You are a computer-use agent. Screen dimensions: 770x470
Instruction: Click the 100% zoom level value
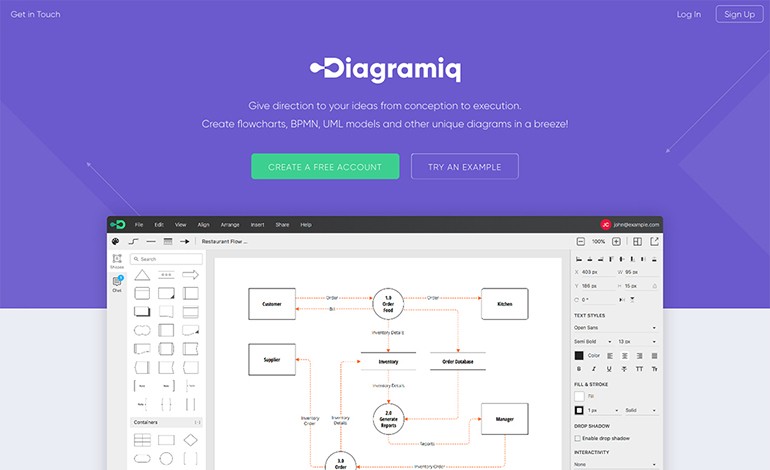point(598,241)
